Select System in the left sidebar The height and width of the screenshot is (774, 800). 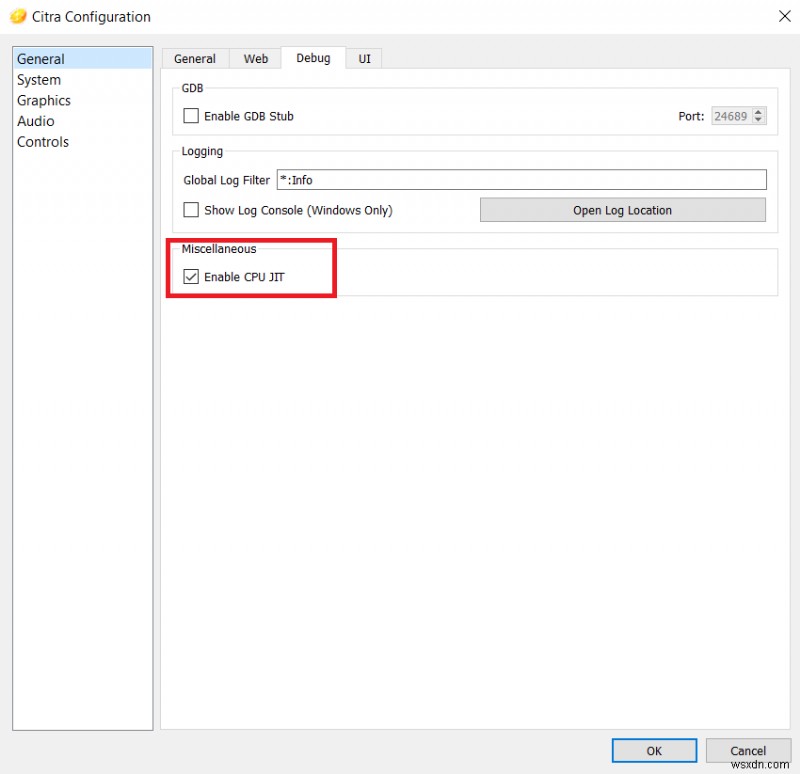click(x=39, y=79)
